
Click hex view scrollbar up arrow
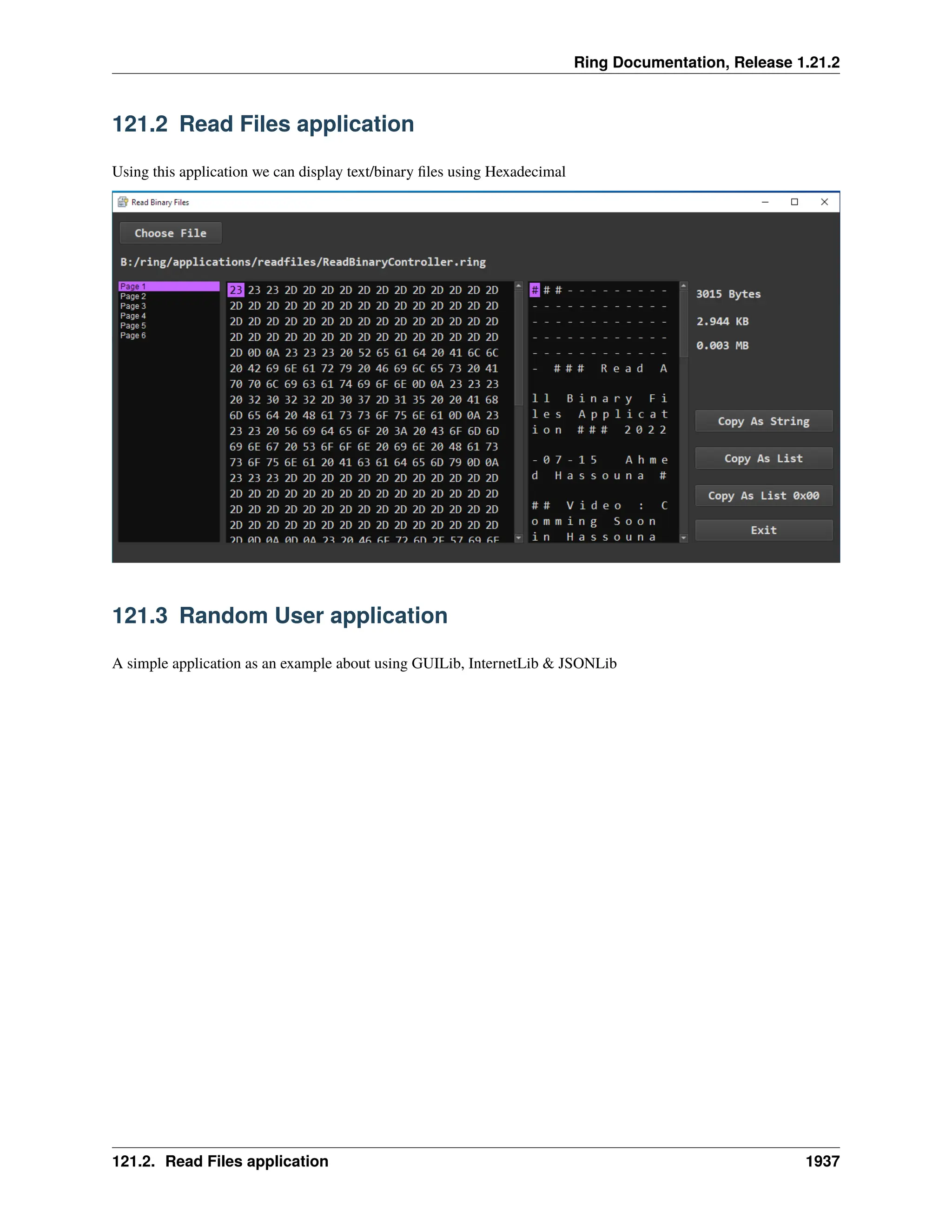pyautogui.click(x=518, y=286)
